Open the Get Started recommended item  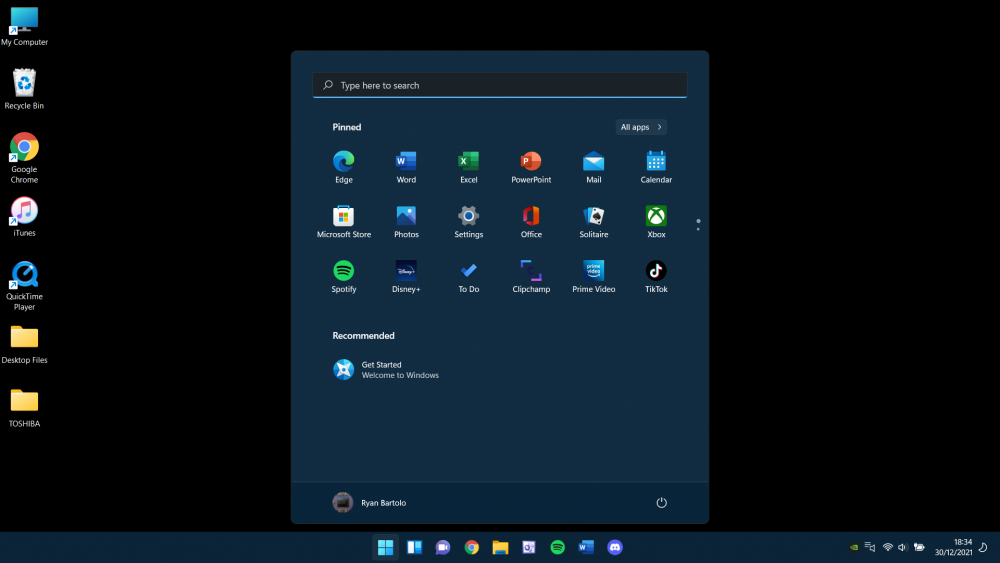(386, 370)
